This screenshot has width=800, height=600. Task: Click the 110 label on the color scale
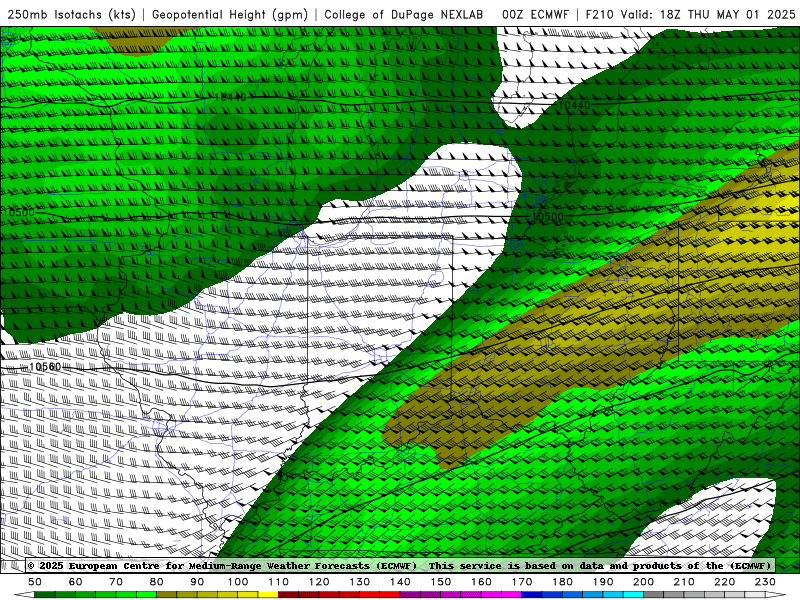tap(279, 582)
